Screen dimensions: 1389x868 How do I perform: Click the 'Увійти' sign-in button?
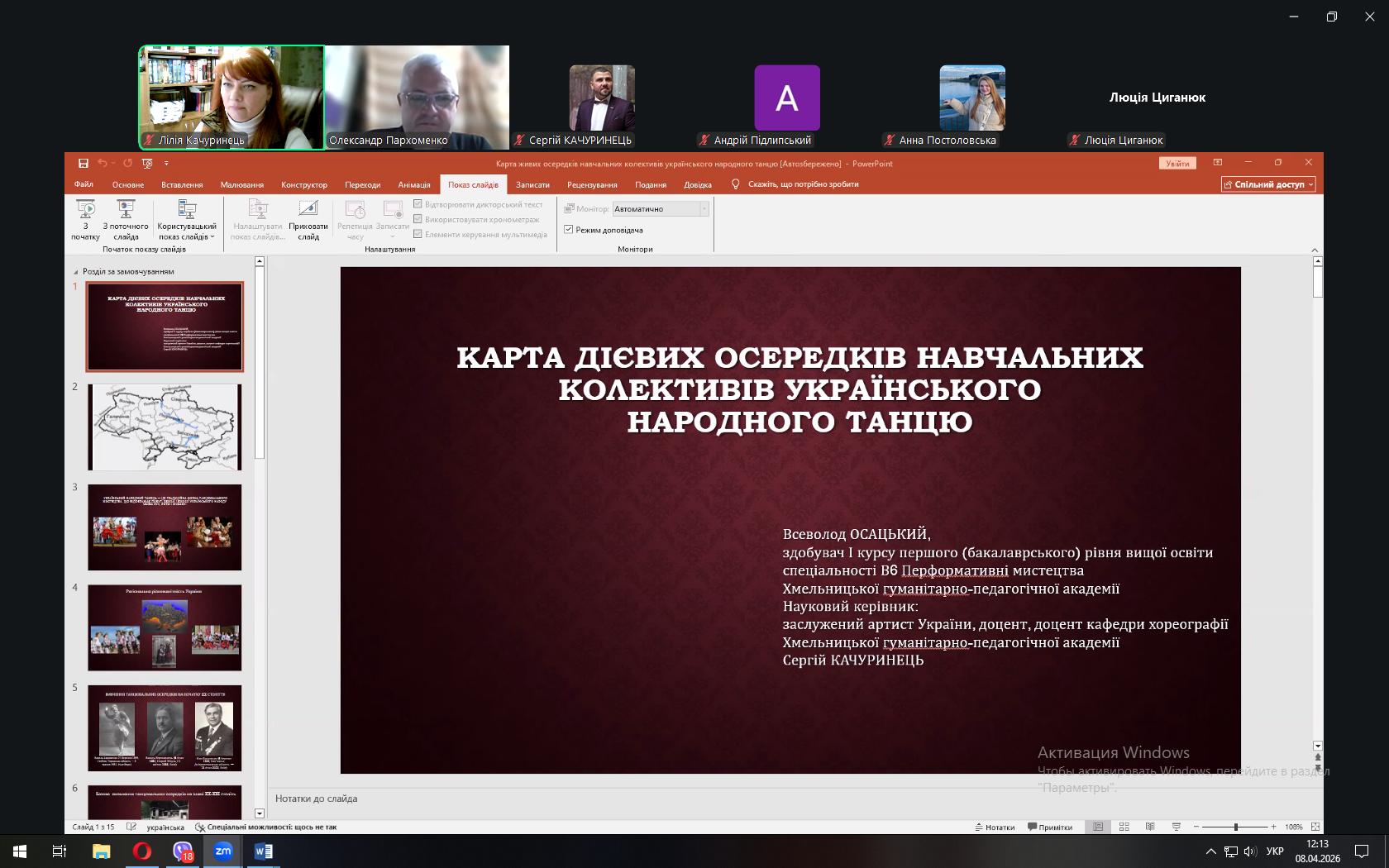(1177, 164)
